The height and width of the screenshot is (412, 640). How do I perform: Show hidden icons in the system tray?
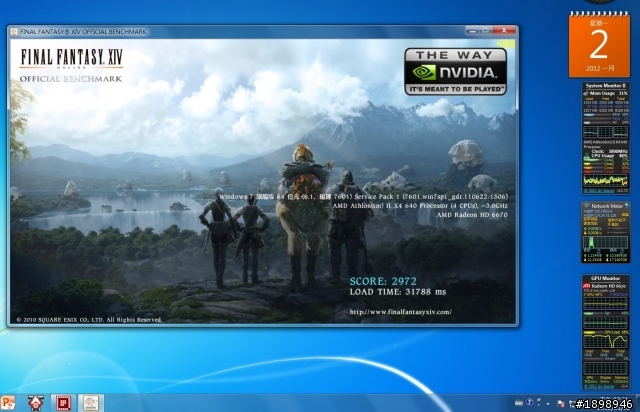(548, 404)
